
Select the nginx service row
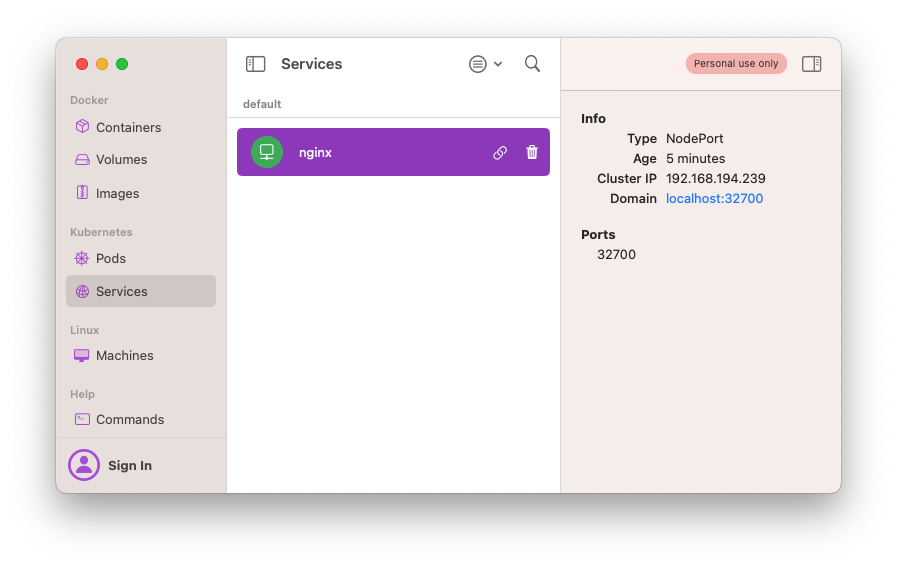(x=393, y=152)
